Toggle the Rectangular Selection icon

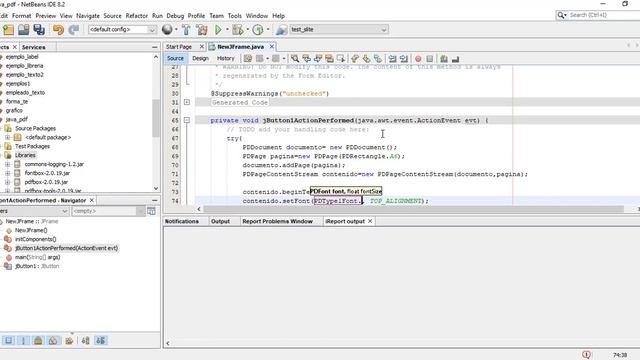point(340,59)
